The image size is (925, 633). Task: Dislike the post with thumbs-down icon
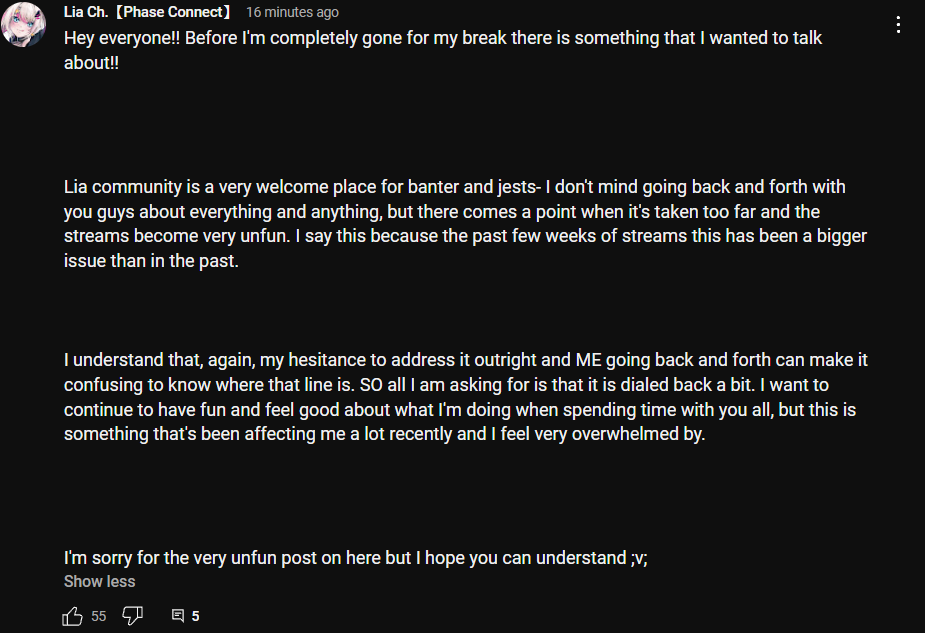[x=133, y=616]
